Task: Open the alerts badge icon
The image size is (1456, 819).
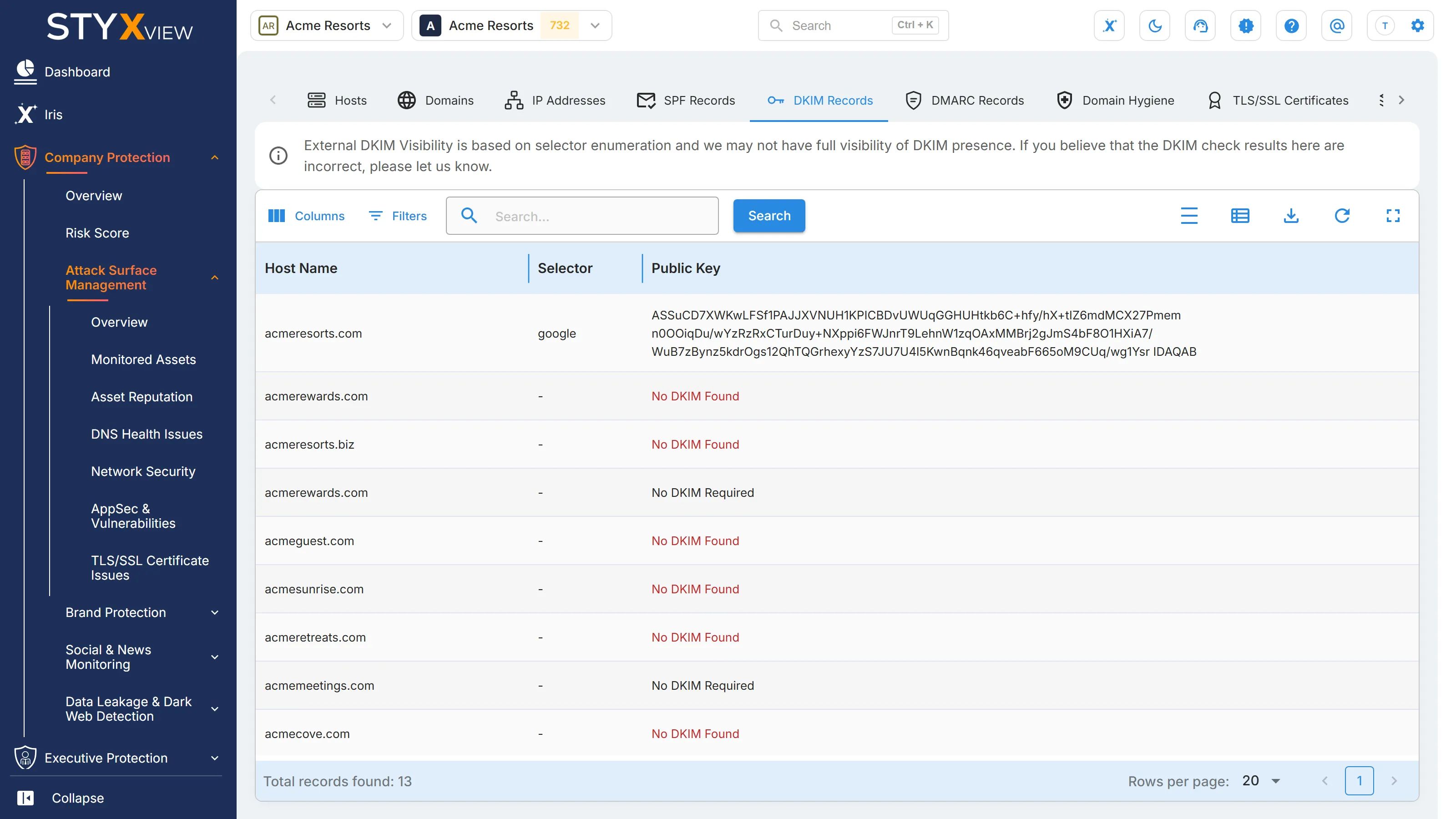Action: (1246, 25)
